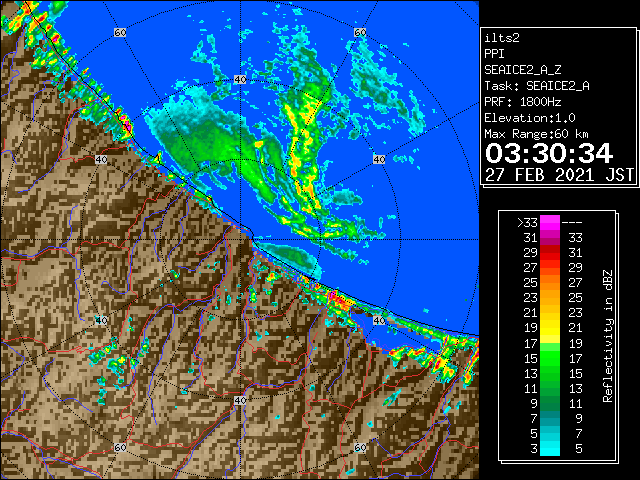This screenshot has width=640, height=480.
Task: Select the "Task: SEAICE2_A" line
Action: click(537, 86)
